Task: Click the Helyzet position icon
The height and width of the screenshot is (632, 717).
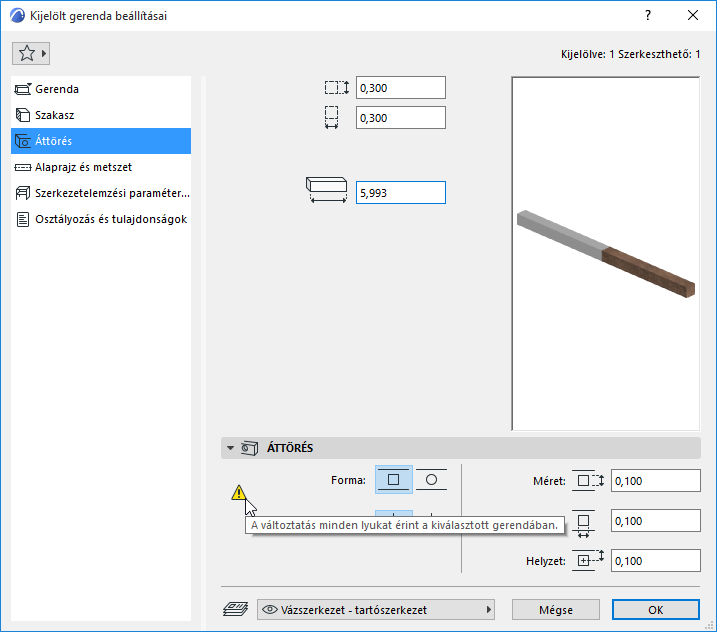Action: pos(588,560)
